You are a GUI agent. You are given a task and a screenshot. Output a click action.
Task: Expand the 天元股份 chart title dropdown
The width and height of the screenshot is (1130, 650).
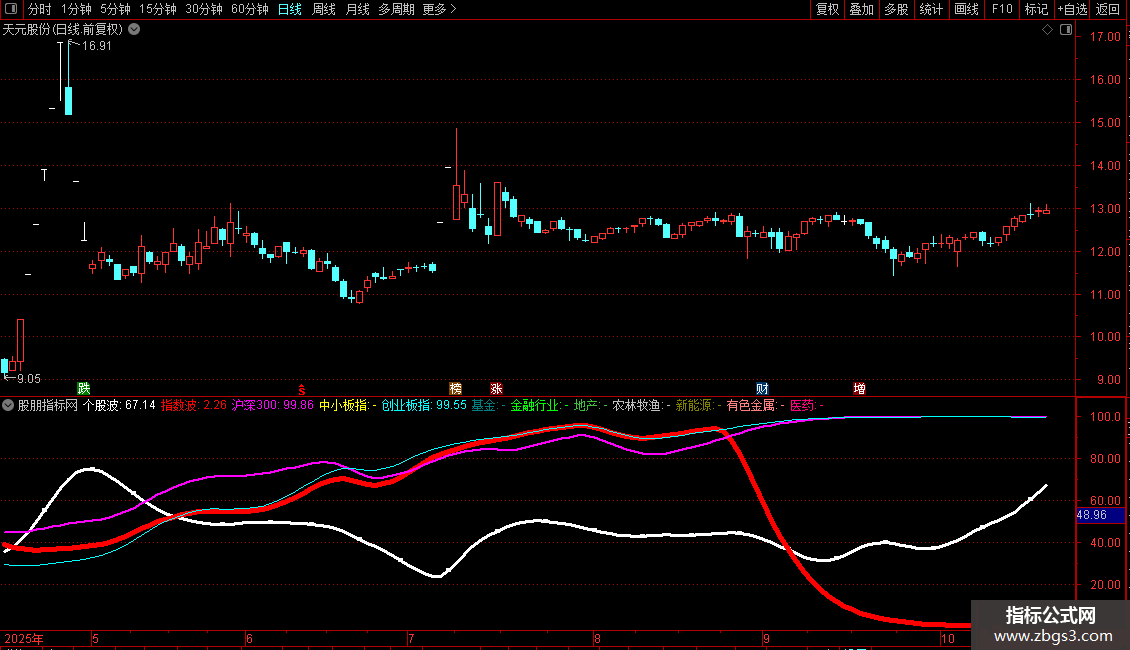135,30
